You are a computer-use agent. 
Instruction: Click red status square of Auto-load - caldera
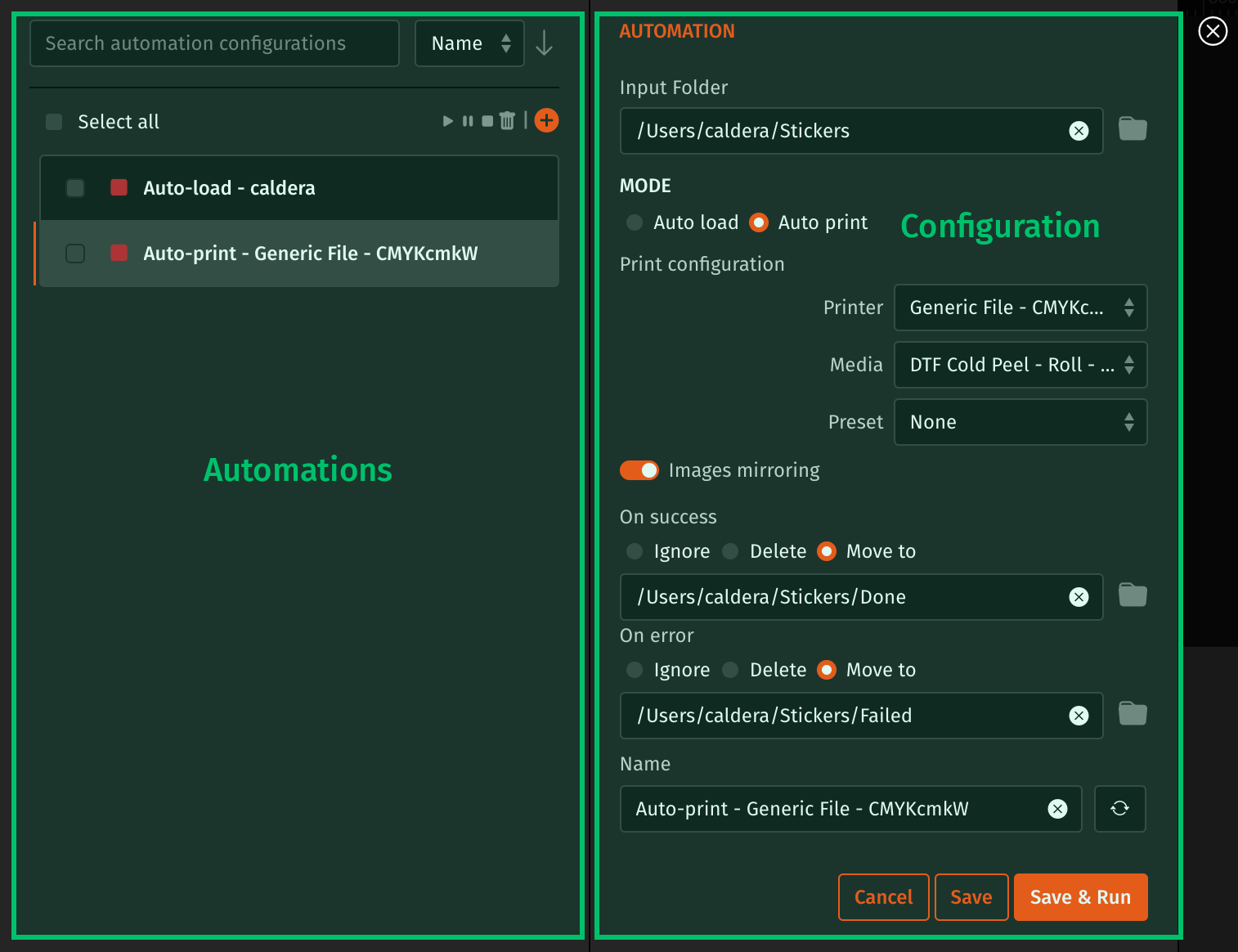(x=119, y=187)
